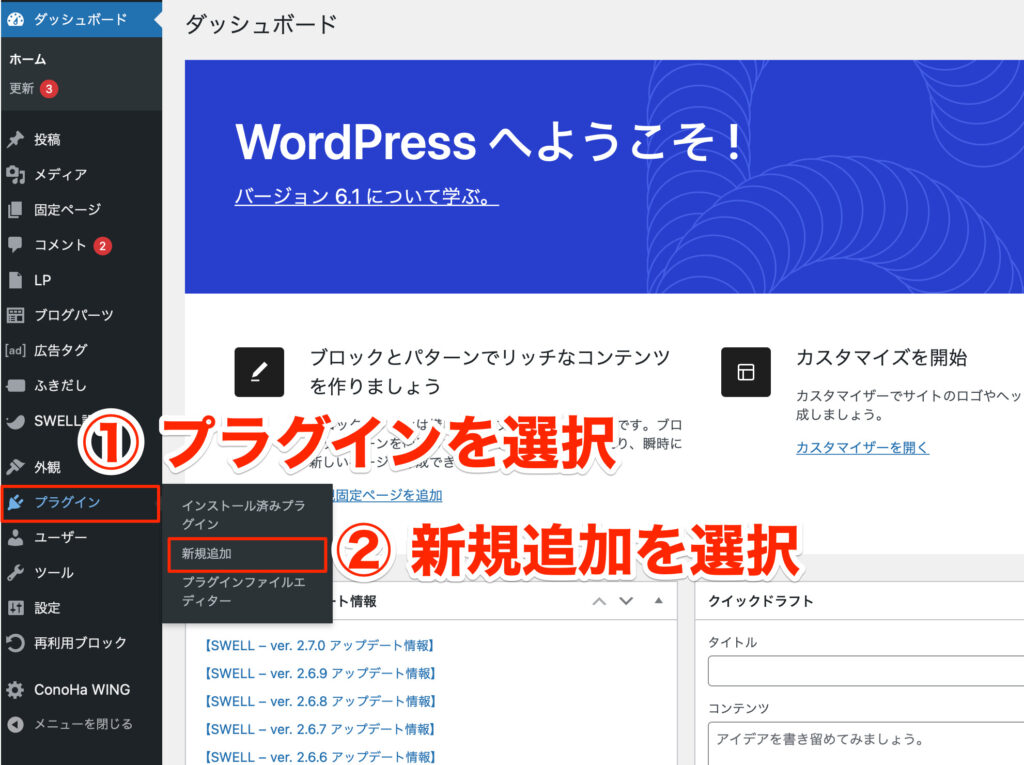This screenshot has height=765, width=1024.
Task: Click the コメント count badge showing 2
Action: 103,246
